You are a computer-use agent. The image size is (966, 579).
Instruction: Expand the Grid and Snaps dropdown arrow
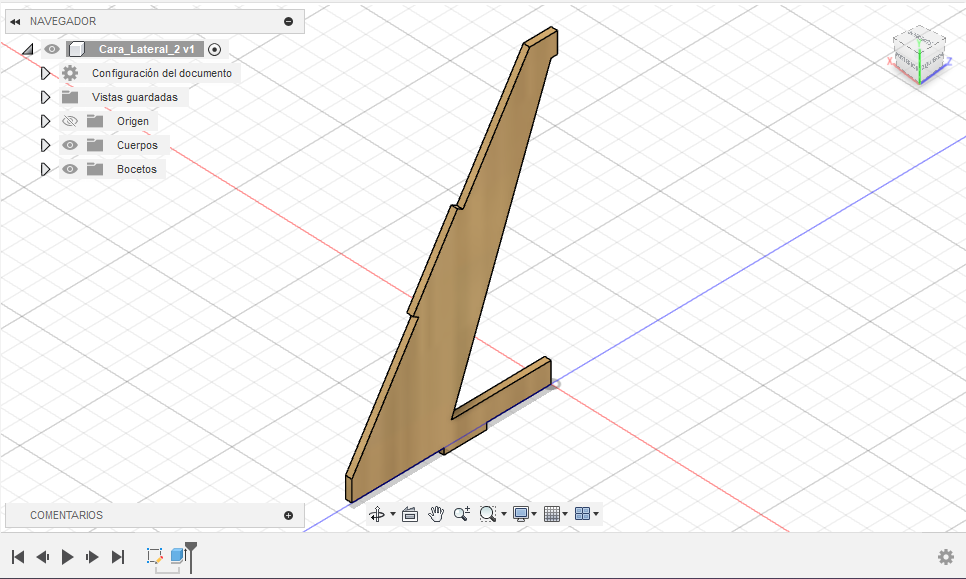point(565,514)
